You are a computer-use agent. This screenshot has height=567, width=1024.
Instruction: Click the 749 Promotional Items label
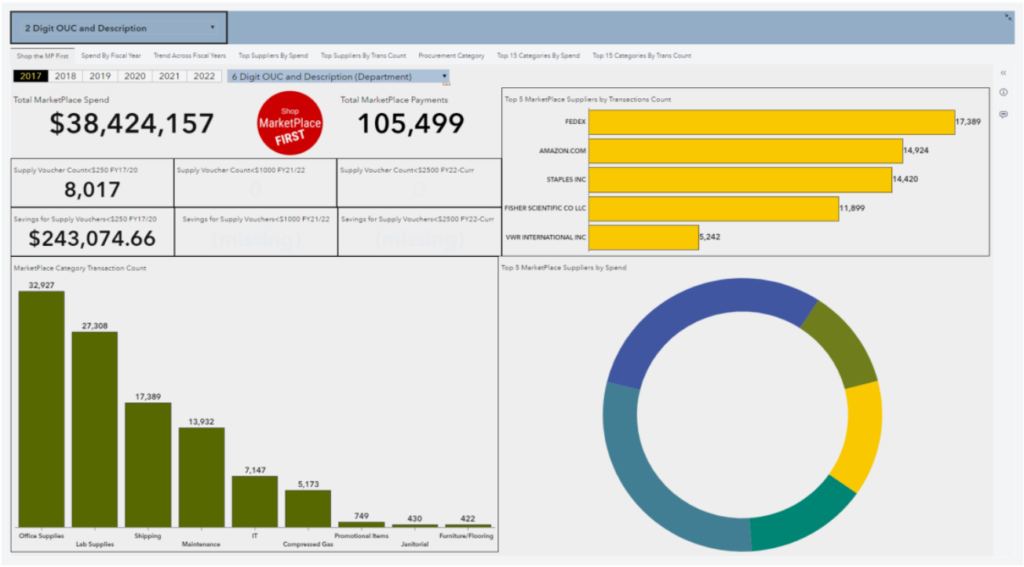[x=361, y=516]
